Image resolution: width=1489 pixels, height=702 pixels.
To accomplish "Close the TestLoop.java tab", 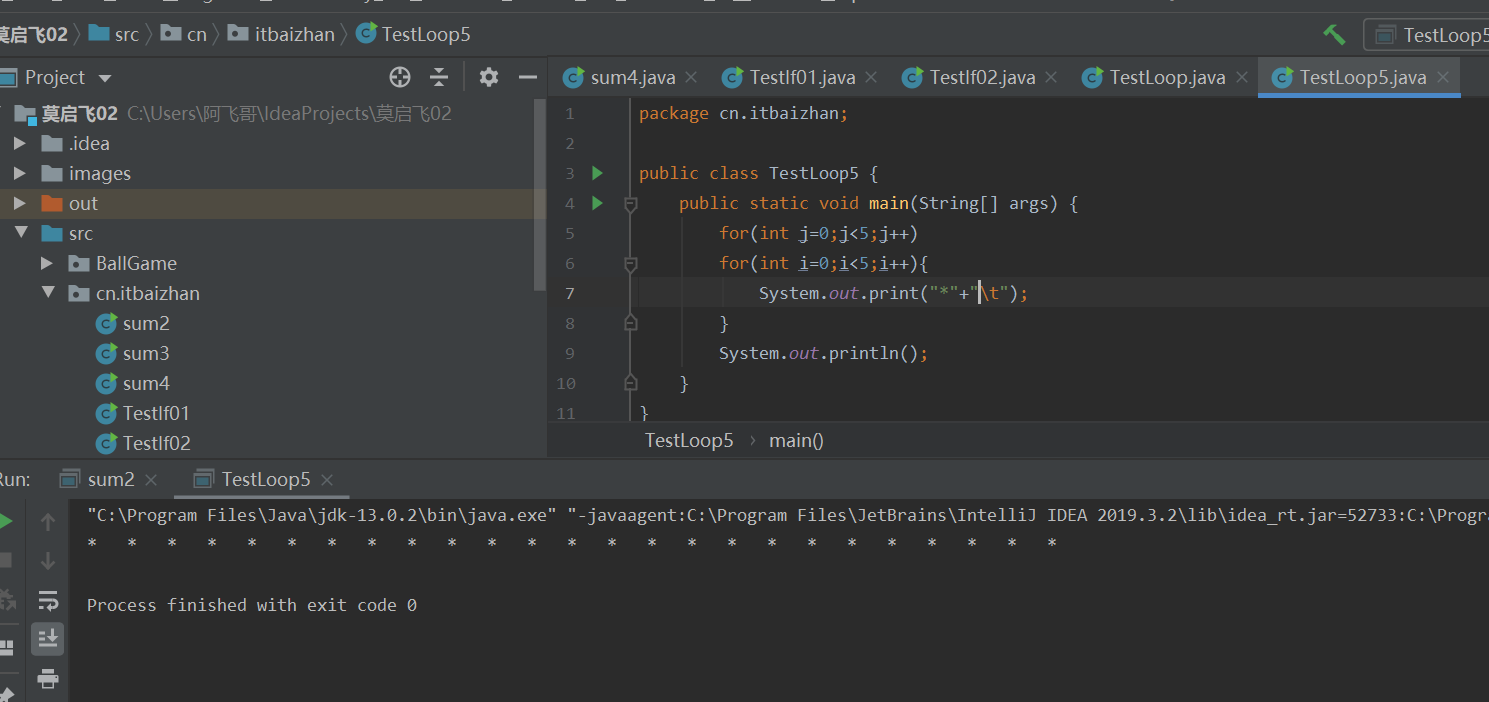I will click(1242, 77).
